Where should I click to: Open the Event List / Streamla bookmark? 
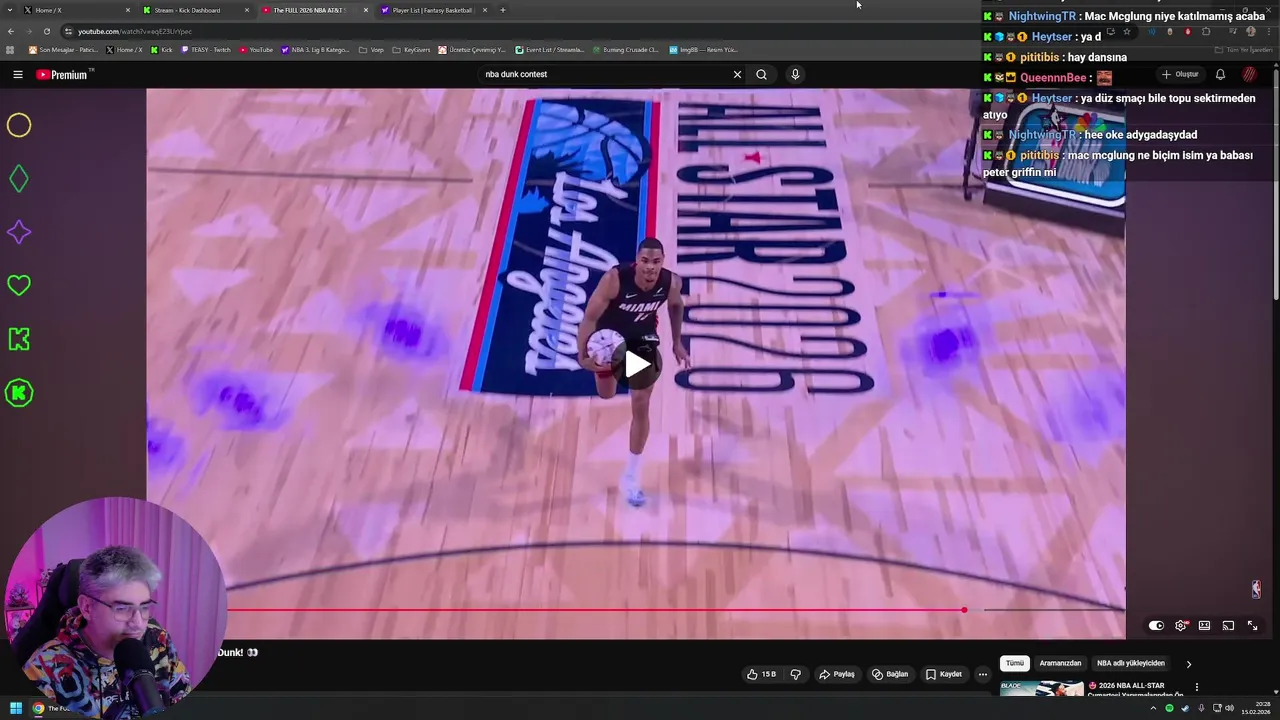tap(549, 50)
